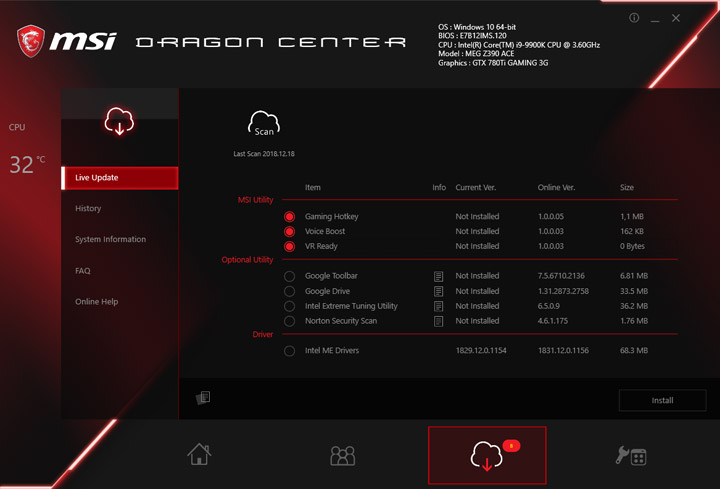Select the Live Update cloud download icon in bottom bar
The width and height of the screenshot is (720, 489).
click(486, 455)
